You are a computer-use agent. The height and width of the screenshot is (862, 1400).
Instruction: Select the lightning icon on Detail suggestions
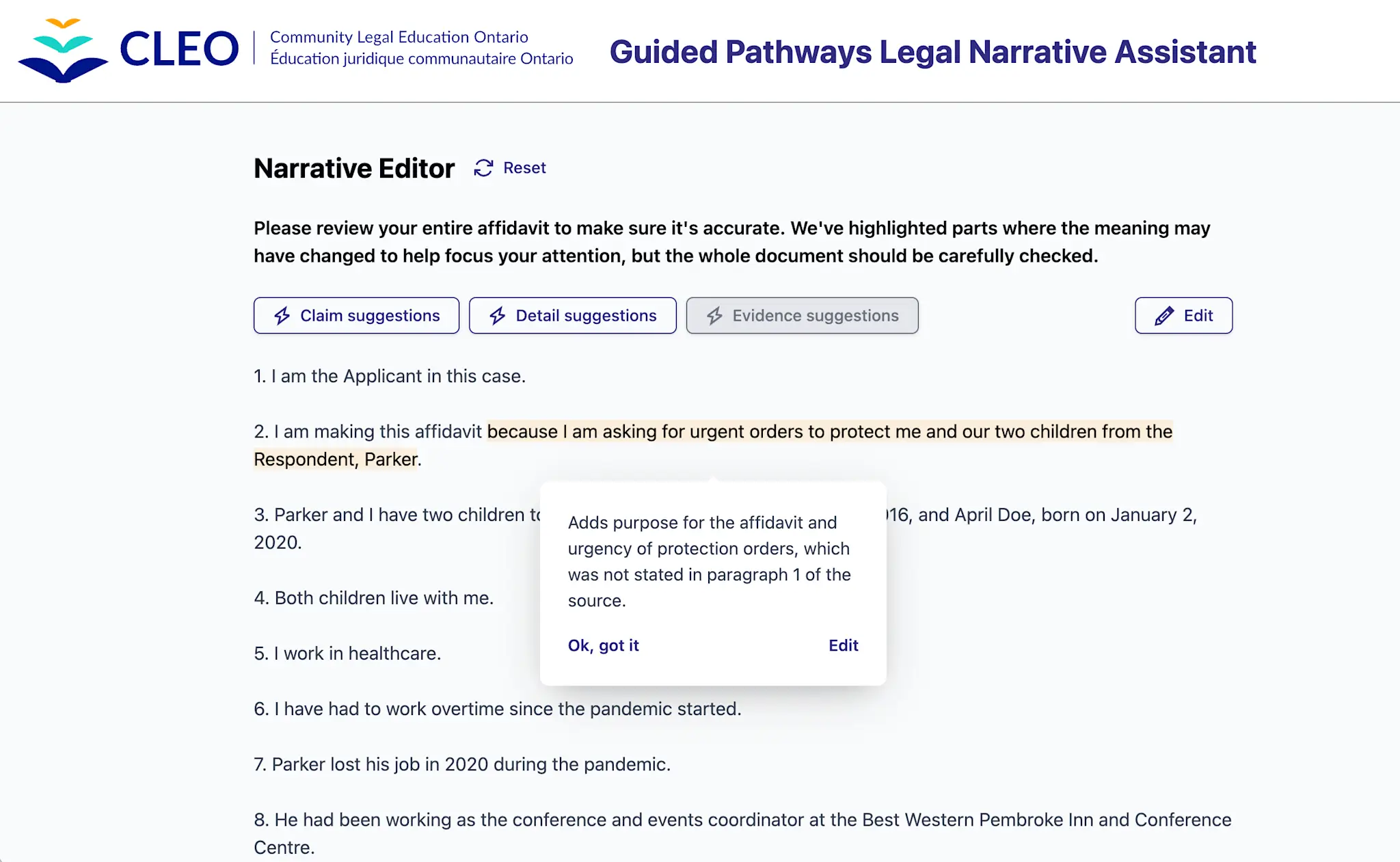[497, 315]
